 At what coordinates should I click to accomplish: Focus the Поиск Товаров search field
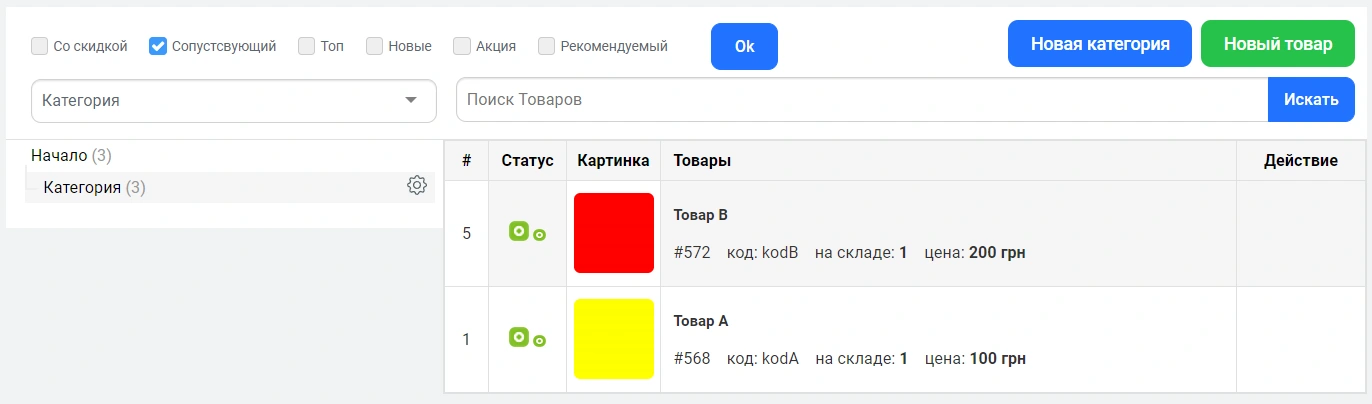pos(861,100)
